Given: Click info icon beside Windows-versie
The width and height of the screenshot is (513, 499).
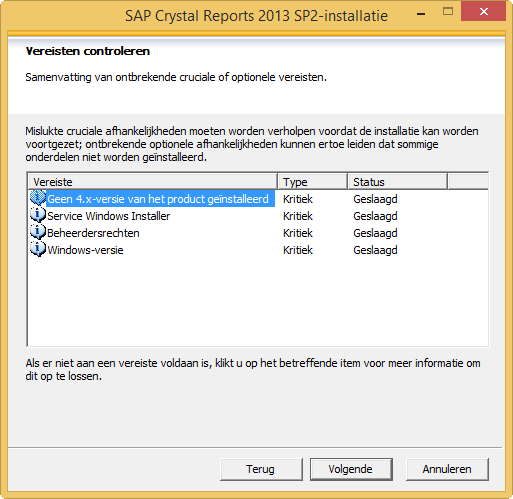Looking at the screenshot, I should pyautogui.click(x=38, y=249).
